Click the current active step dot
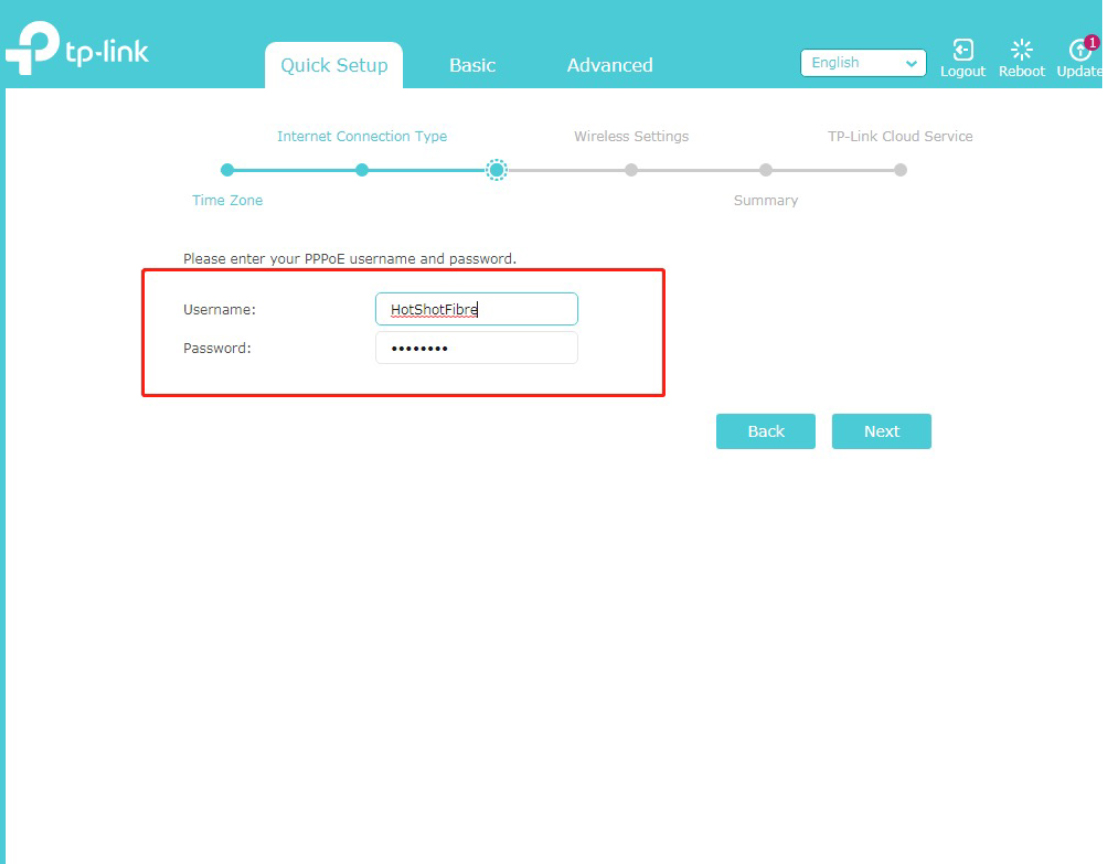1104x864 pixels. [496, 170]
